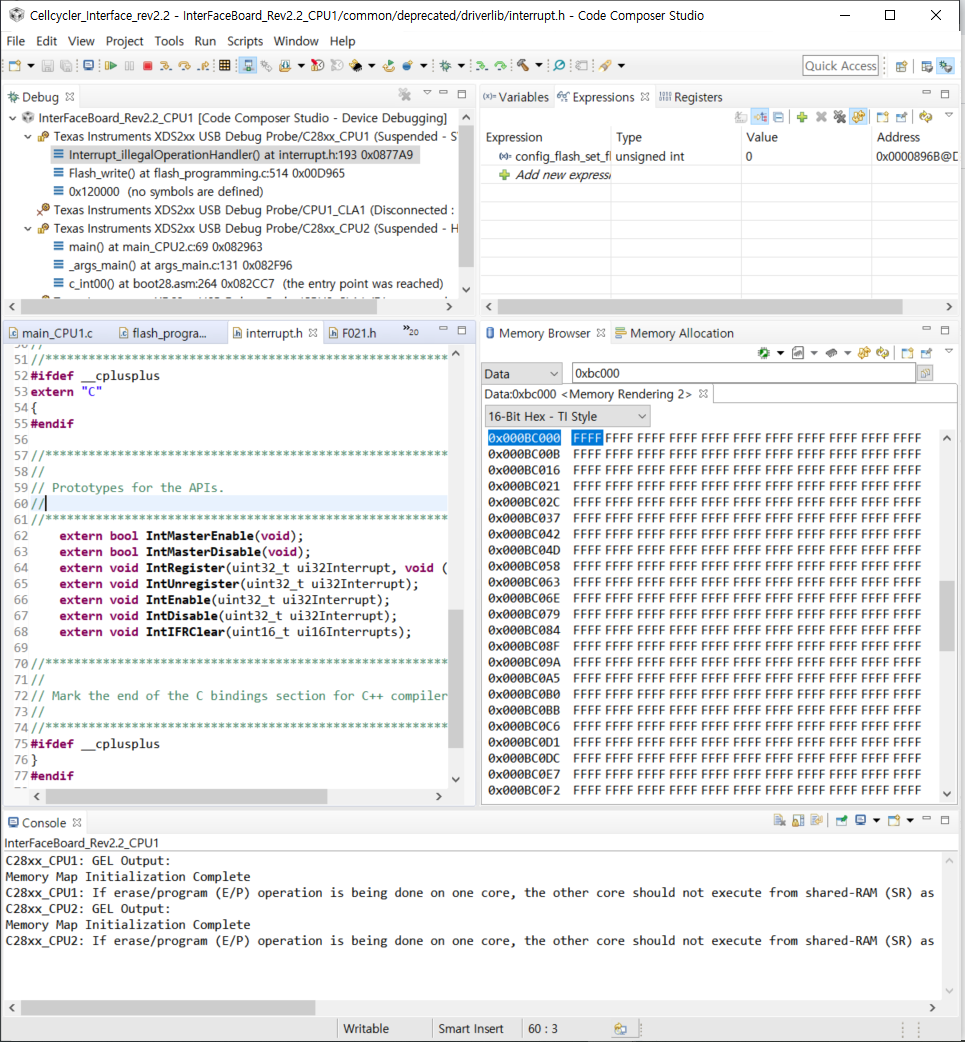965x1042 pixels.
Task: Open dropdown arrow next to New file icon
Action: pyautogui.click(x=31, y=66)
